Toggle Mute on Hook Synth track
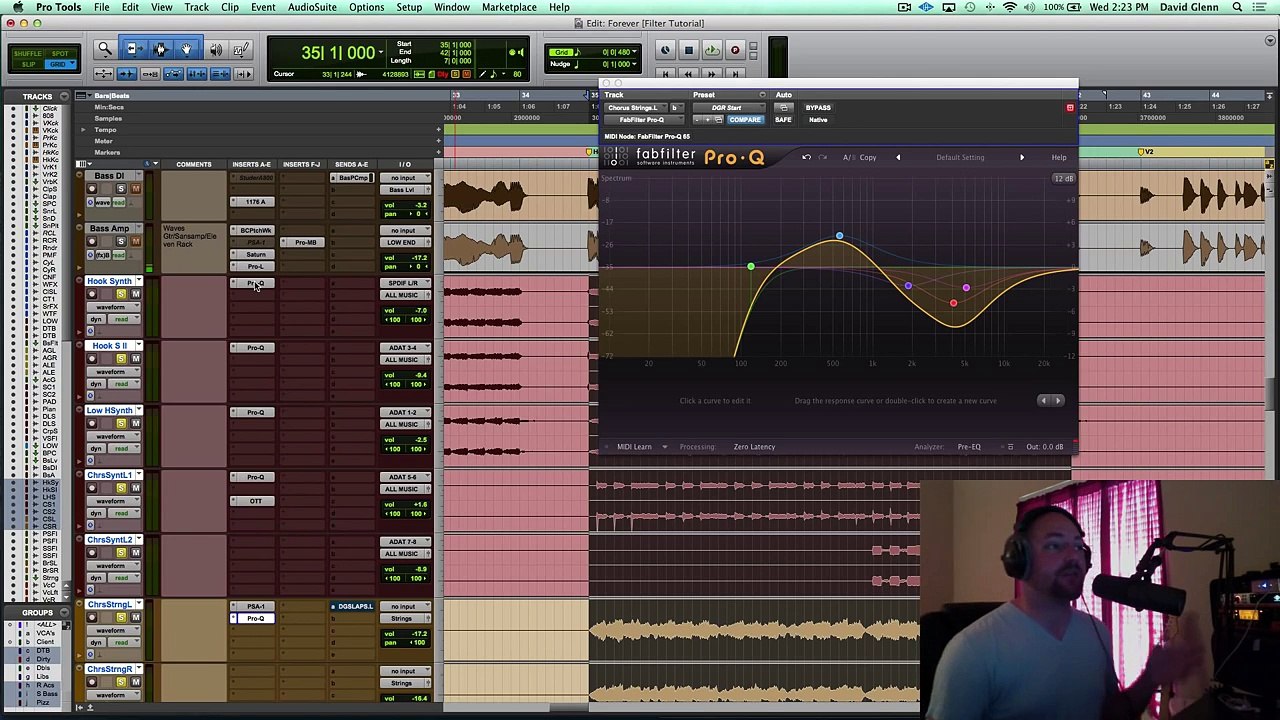The width and height of the screenshot is (1280, 720). tap(135, 294)
